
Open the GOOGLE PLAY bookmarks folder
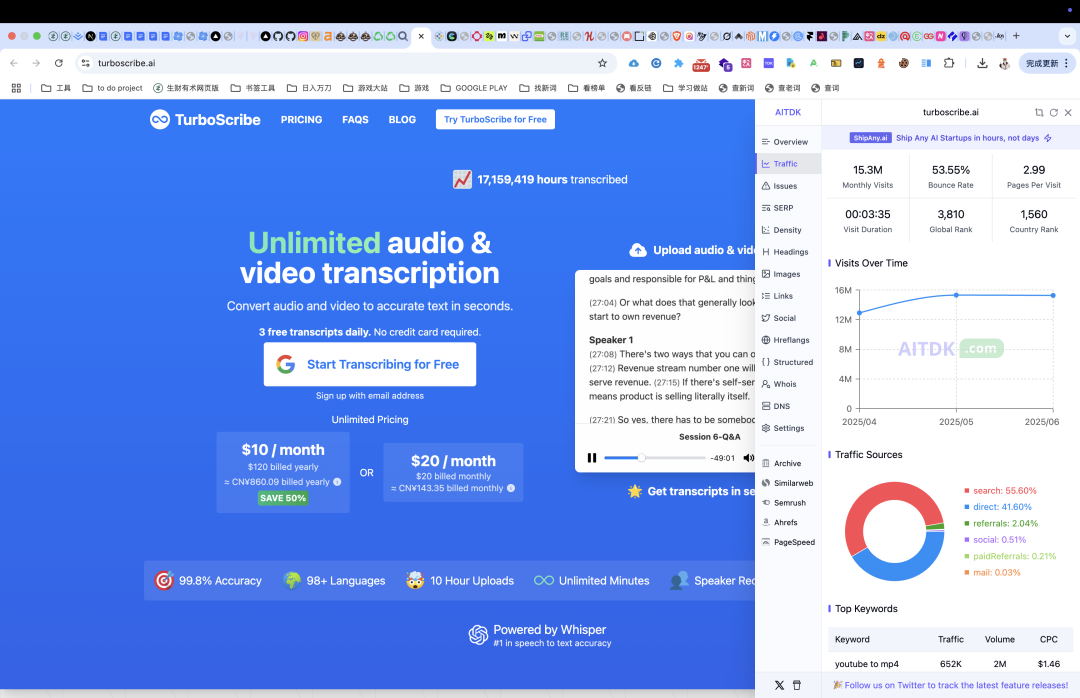[x=474, y=88]
